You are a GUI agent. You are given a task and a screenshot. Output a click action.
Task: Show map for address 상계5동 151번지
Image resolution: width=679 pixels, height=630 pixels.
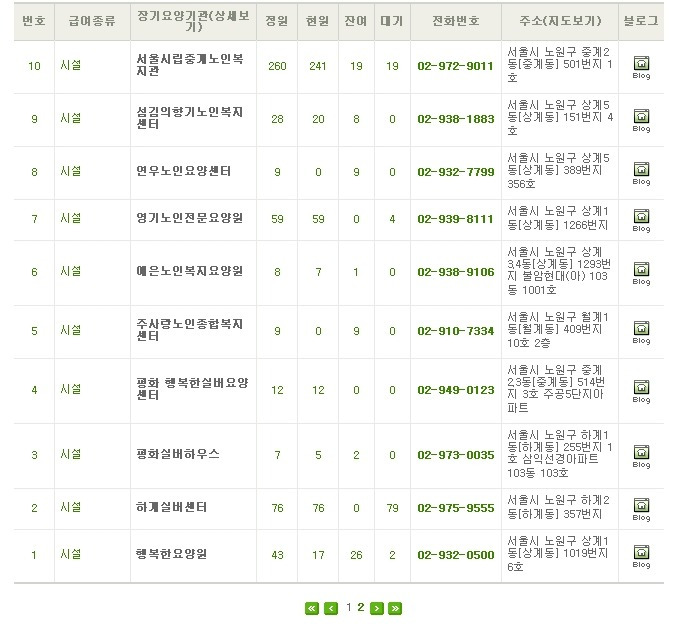[559, 118]
